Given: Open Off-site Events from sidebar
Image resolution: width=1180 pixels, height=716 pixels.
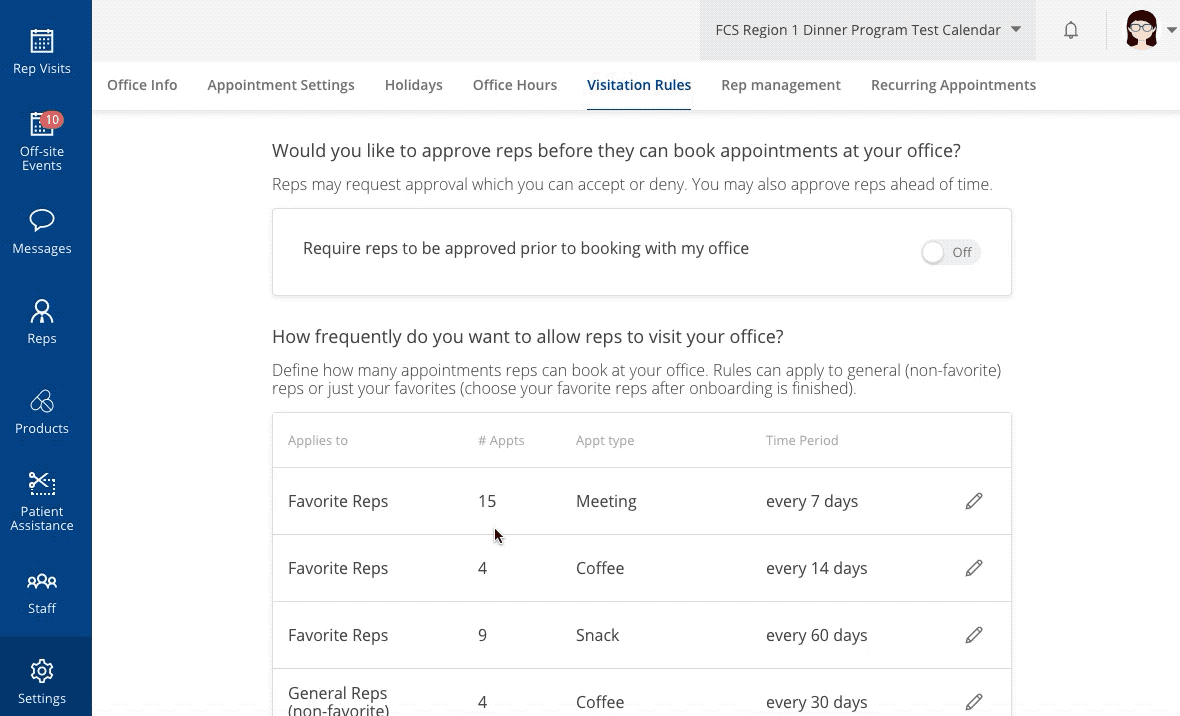Looking at the screenshot, I should pos(42,140).
